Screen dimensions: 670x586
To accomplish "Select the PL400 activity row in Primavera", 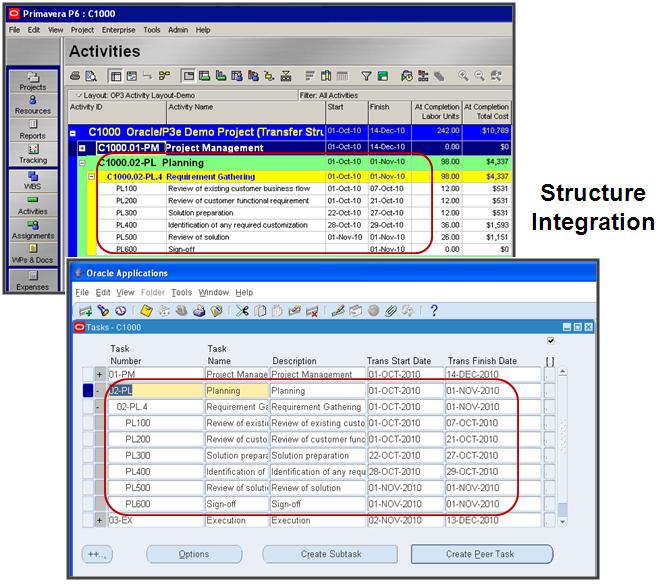I will (x=290, y=225).
